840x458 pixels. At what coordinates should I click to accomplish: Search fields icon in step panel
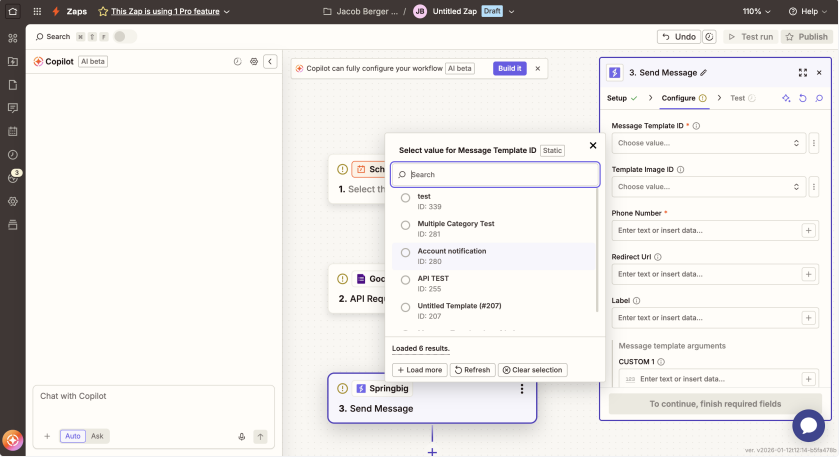pos(819,98)
